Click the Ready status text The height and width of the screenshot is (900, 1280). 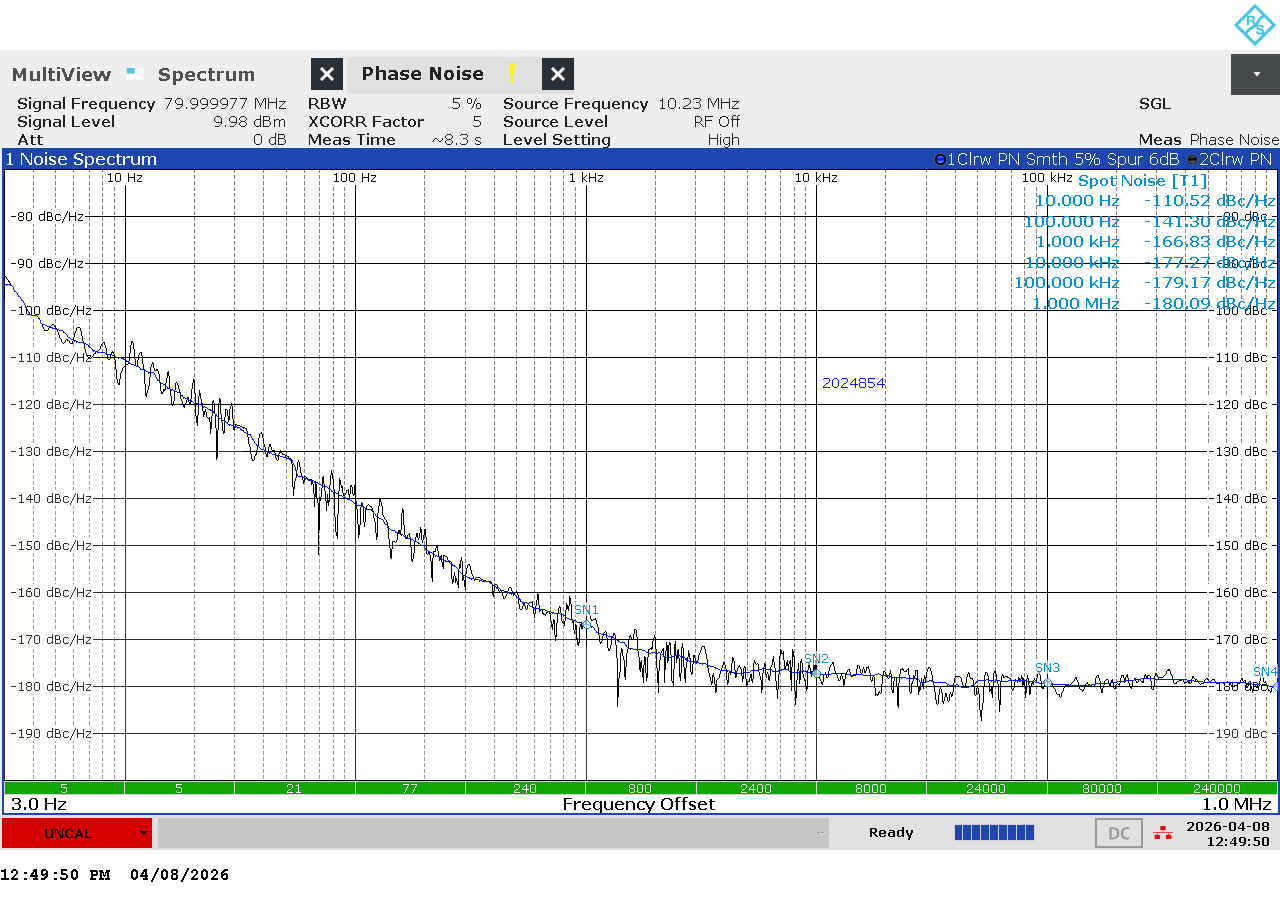891,833
